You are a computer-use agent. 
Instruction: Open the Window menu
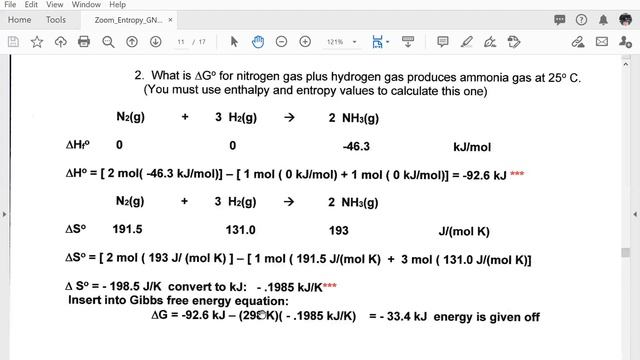click(x=86, y=4)
